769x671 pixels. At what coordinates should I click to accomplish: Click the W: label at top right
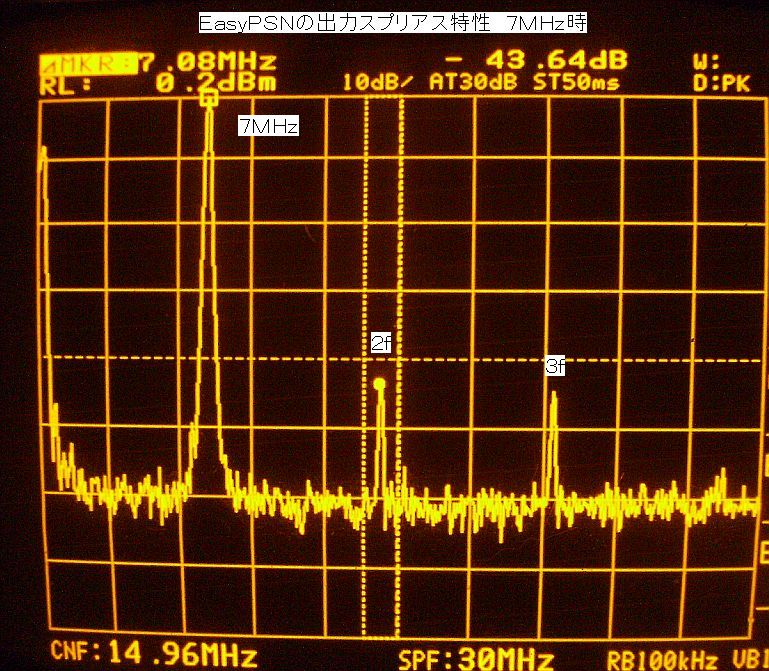click(x=706, y=61)
